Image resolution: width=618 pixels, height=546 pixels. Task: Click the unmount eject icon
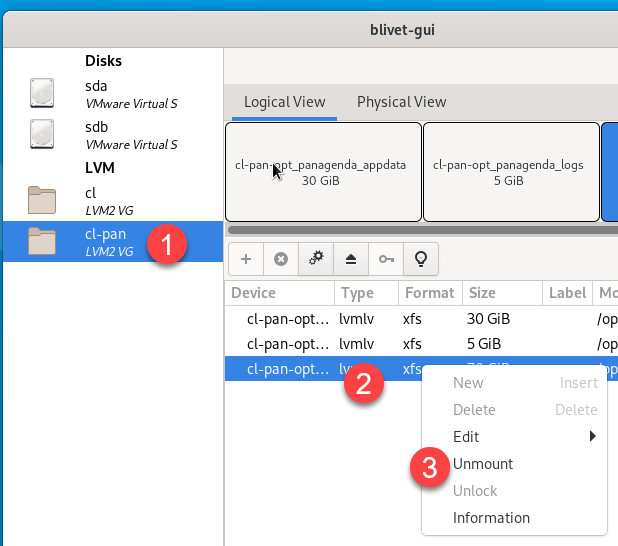(x=351, y=259)
